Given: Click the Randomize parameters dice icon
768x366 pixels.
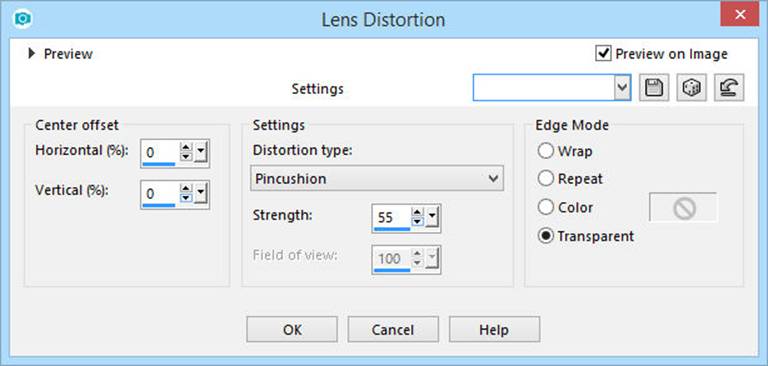Looking at the screenshot, I should point(692,88).
